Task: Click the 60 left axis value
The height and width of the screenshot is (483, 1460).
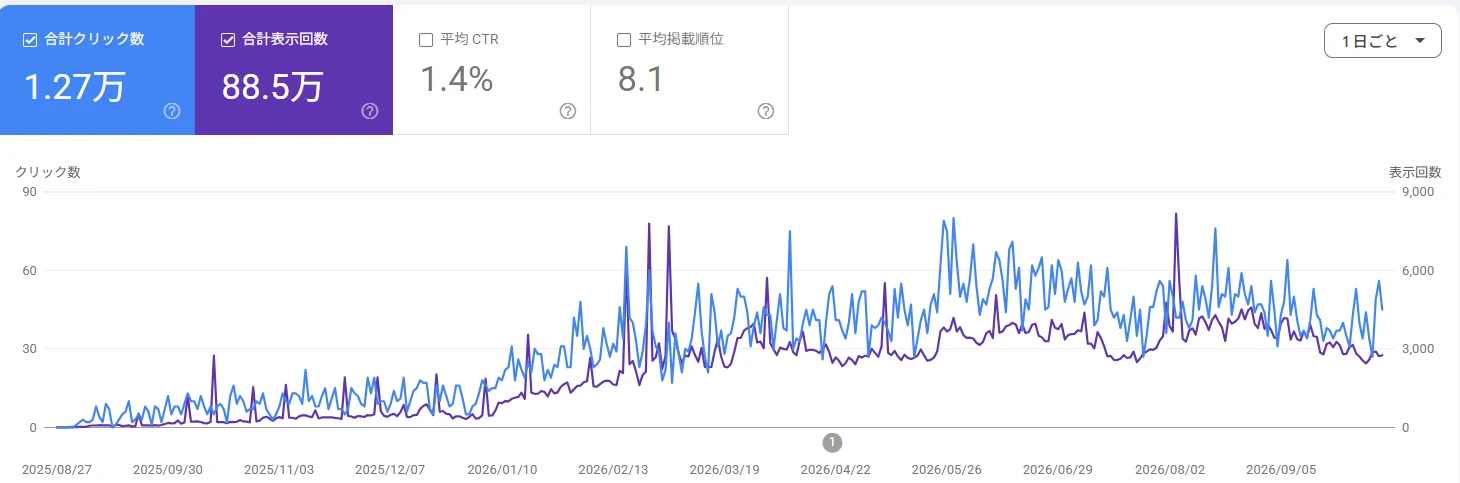Action: coord(29,271)
